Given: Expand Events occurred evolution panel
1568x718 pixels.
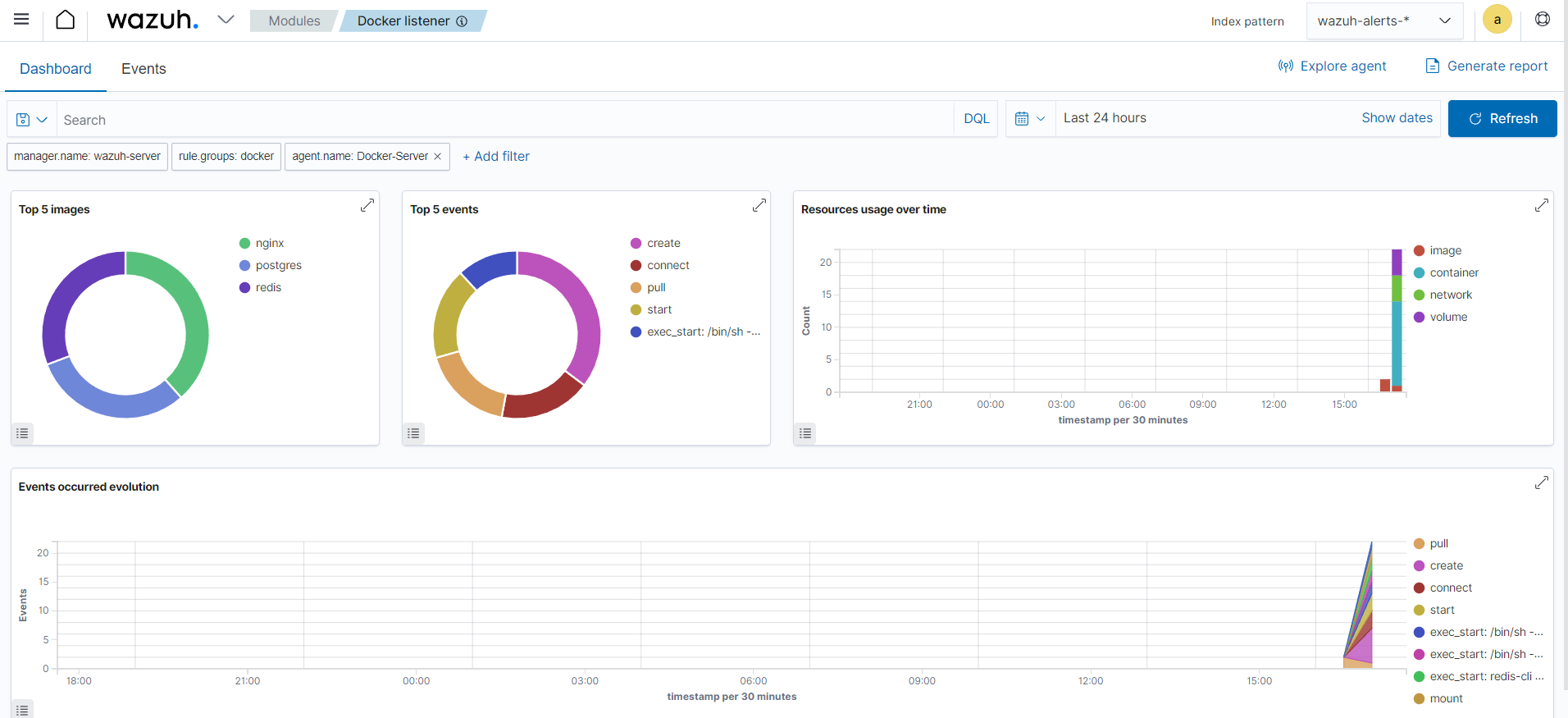Looking at the screenshot, I should pyautogui.click(x=1542, y=482).
